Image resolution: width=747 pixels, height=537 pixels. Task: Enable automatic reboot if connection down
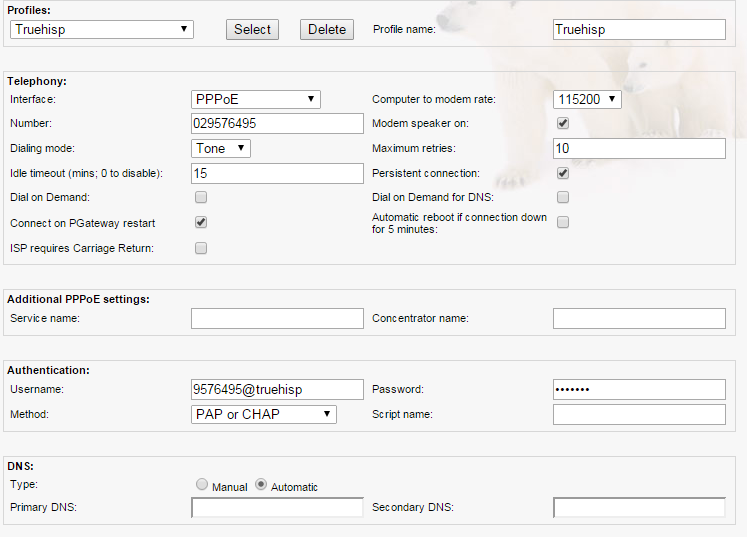(x=563, y=222)
